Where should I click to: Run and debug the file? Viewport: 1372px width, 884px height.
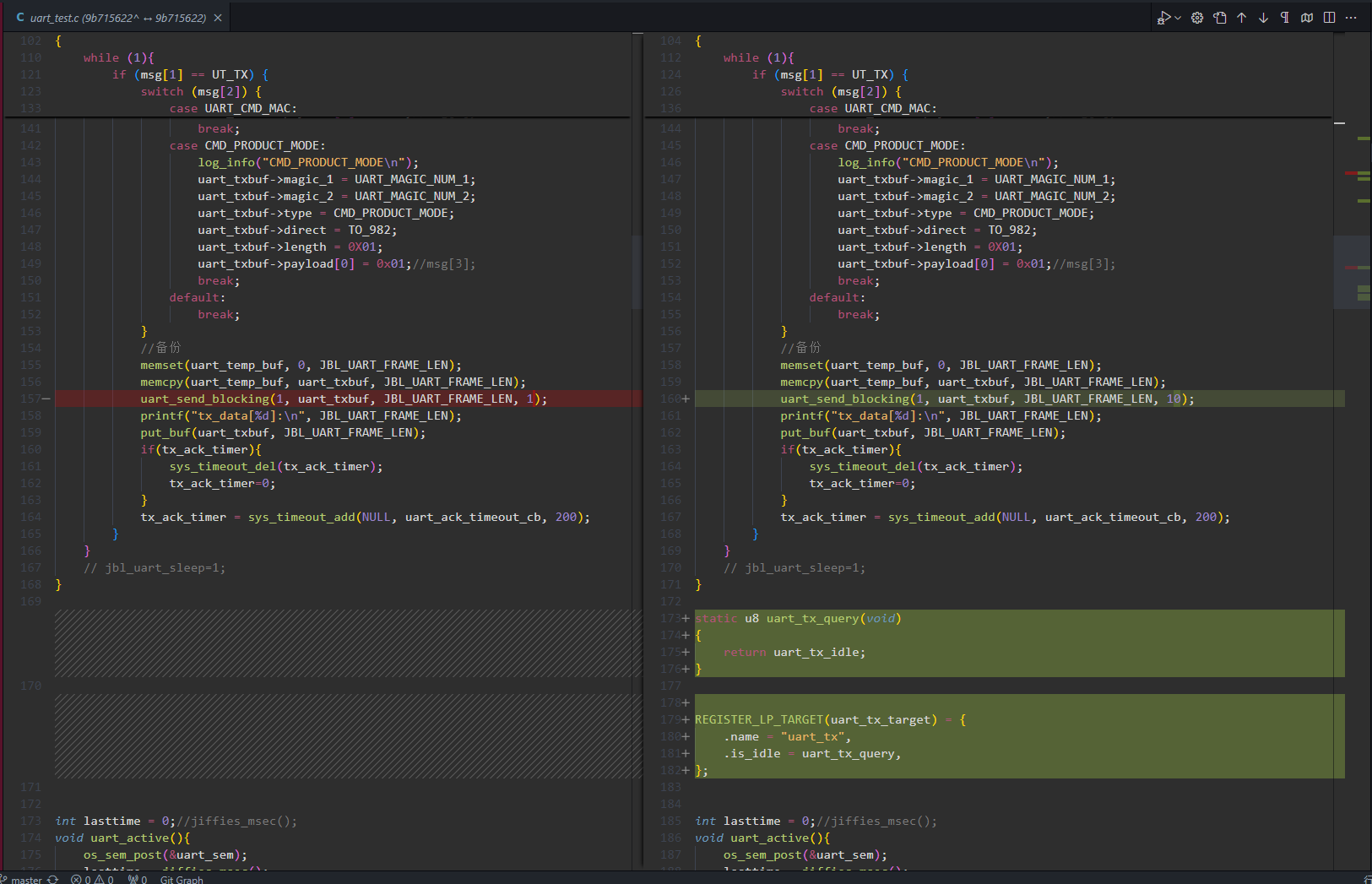(1164, 18)
